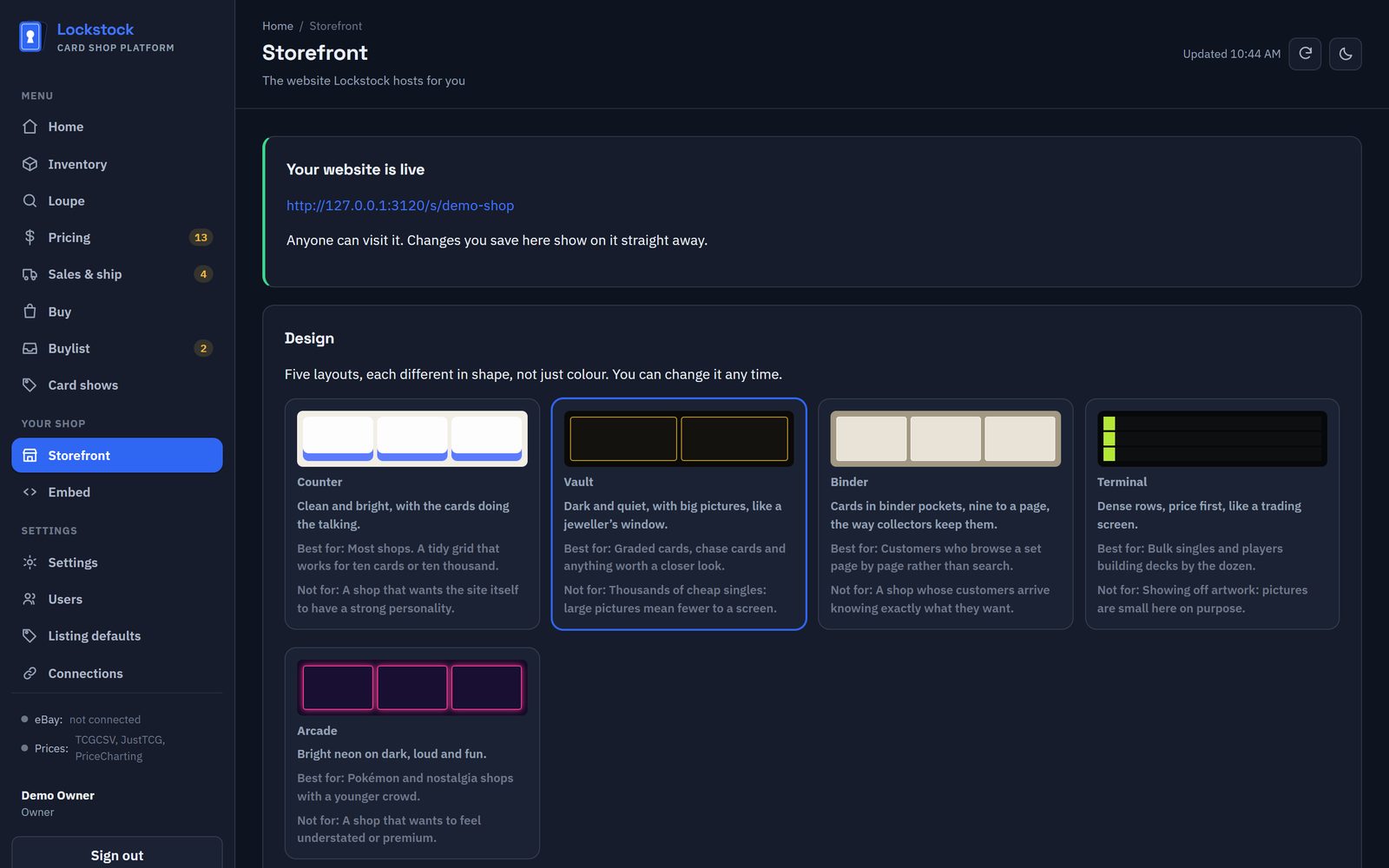Click the 'Demo Owner' user name
This screenshot has height=868, width=1389.
click(x=58, y=795)
